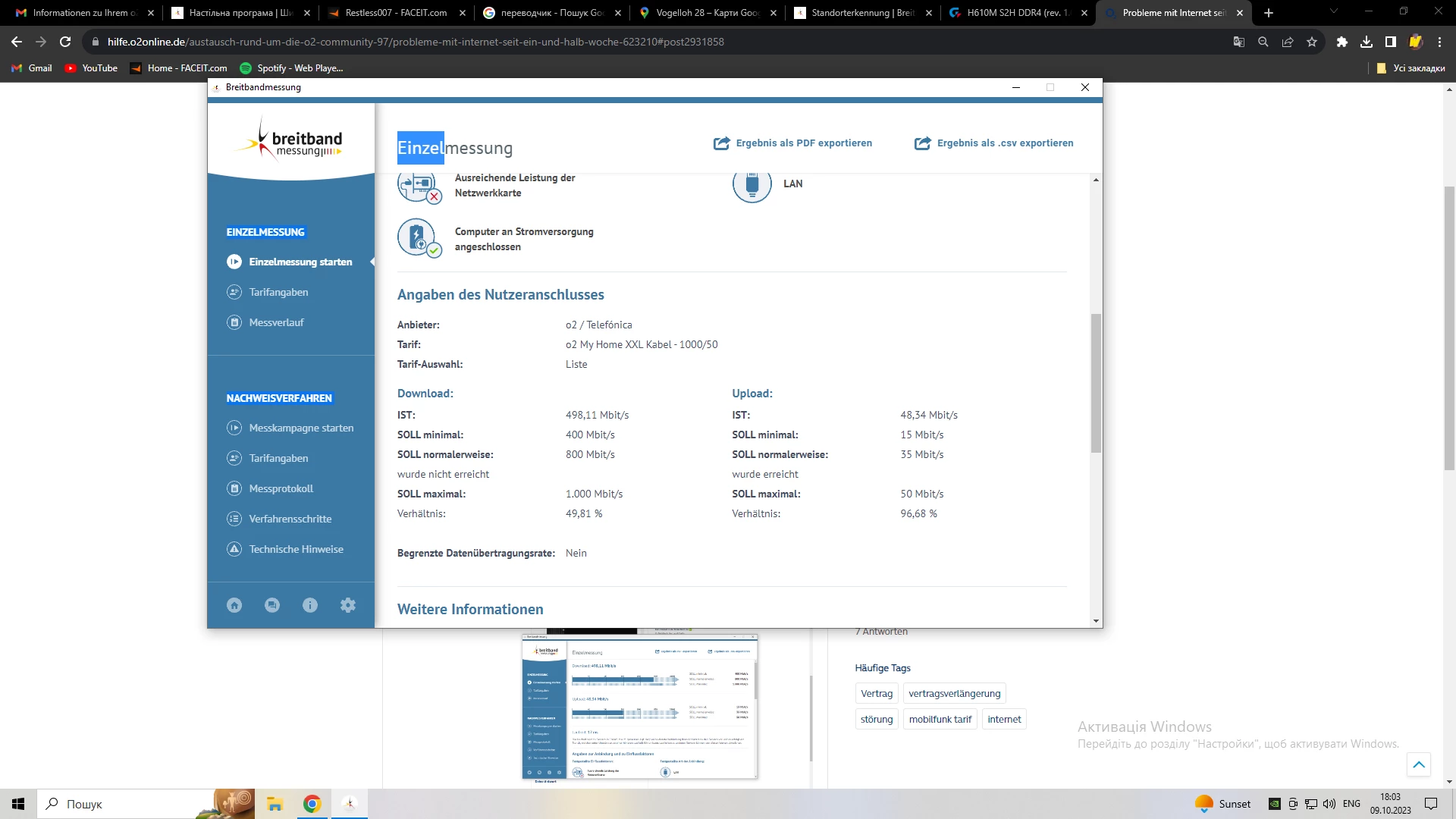
Task: Click the vertragsverlängerung tag link
Action: tap(954, 694)
